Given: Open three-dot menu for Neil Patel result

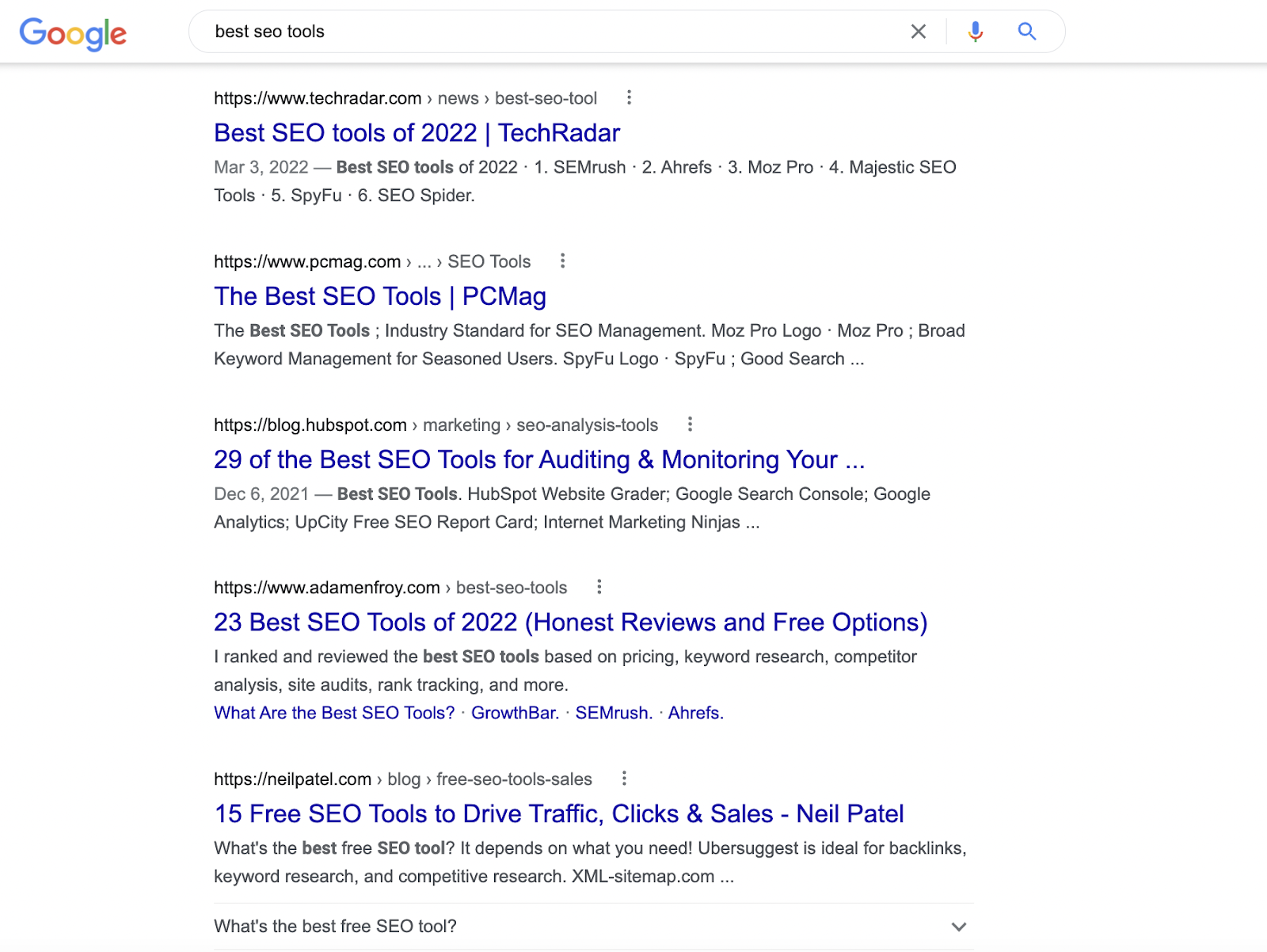Looking at the screenshot, I should tap(624, 779).
